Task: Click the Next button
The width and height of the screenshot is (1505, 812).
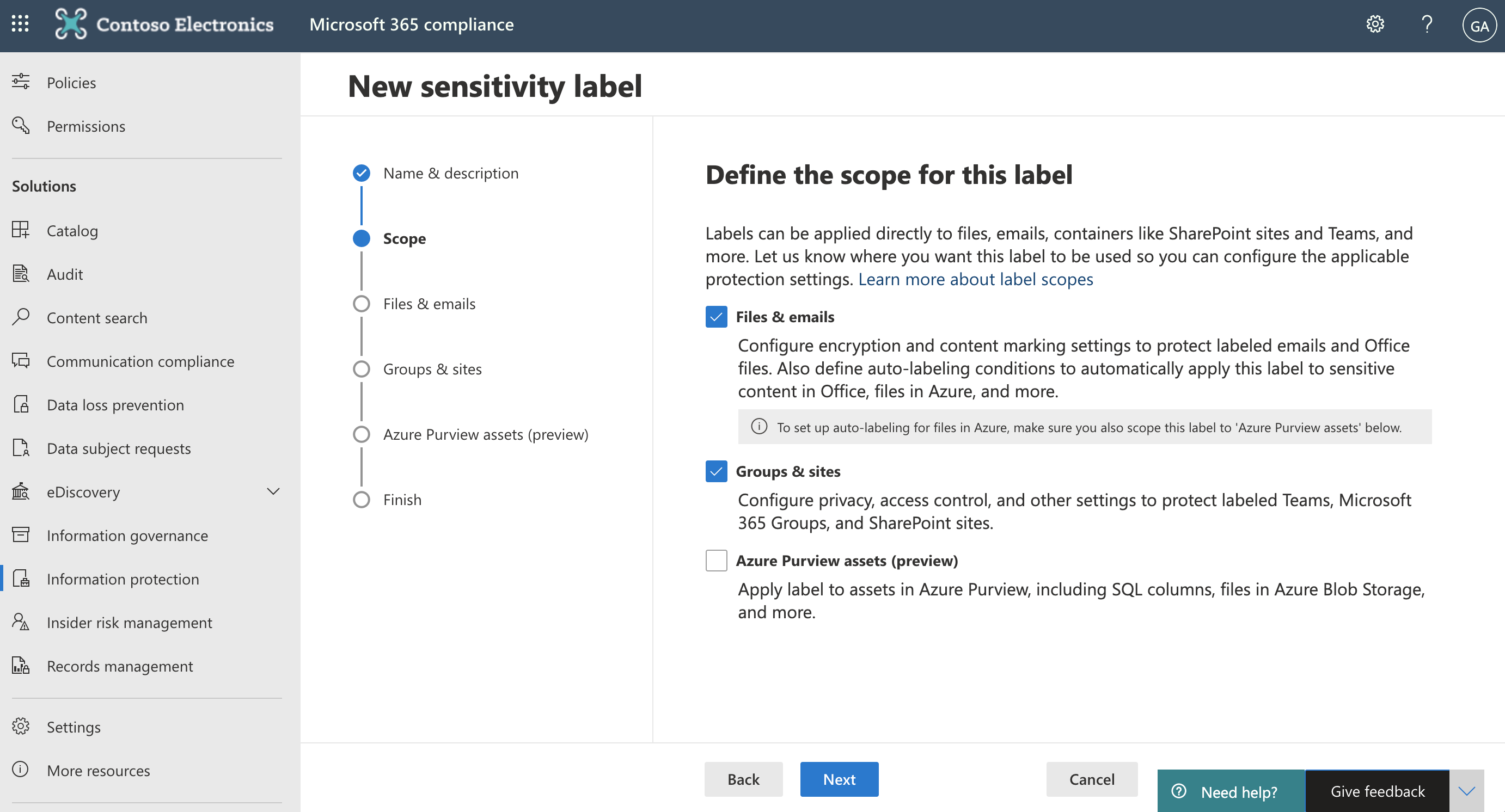Action: 839,778
